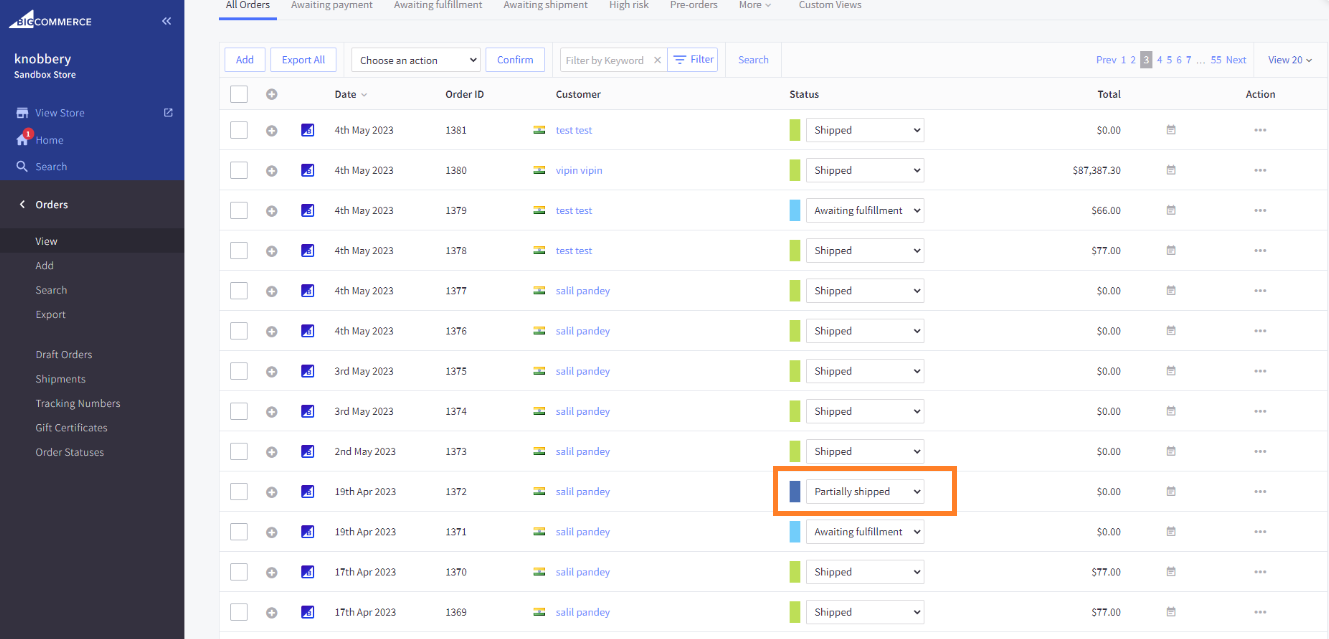Image resolution: width=1329 pixels, height=639 pixels.
Task: Click the Filter by Keyword input field
Action: pyautogui.click(x=606, y=60)
